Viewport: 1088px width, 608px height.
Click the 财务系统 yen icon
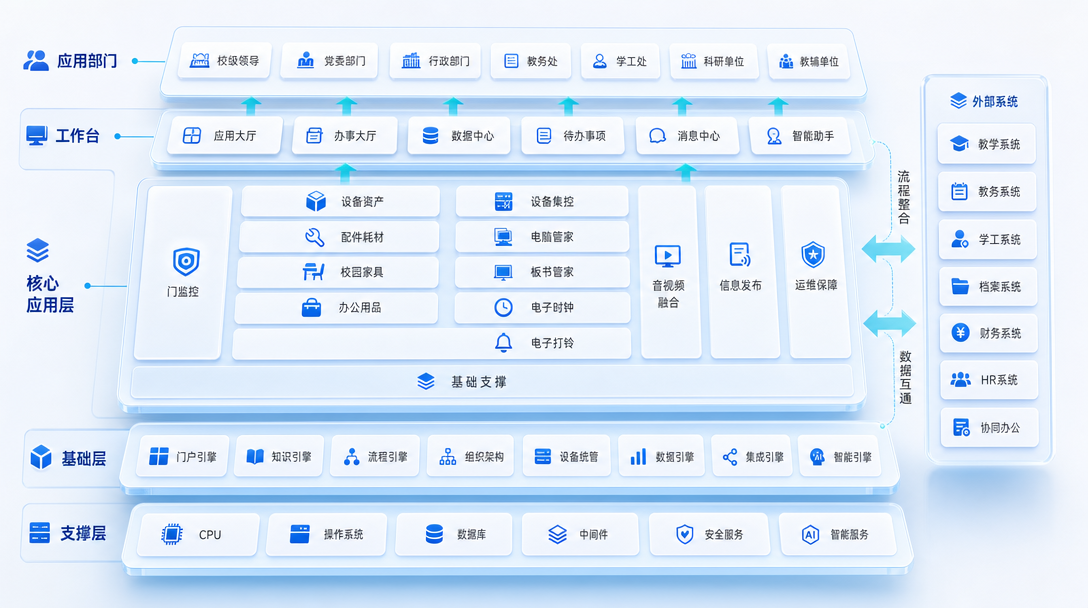tap(960, 332)
